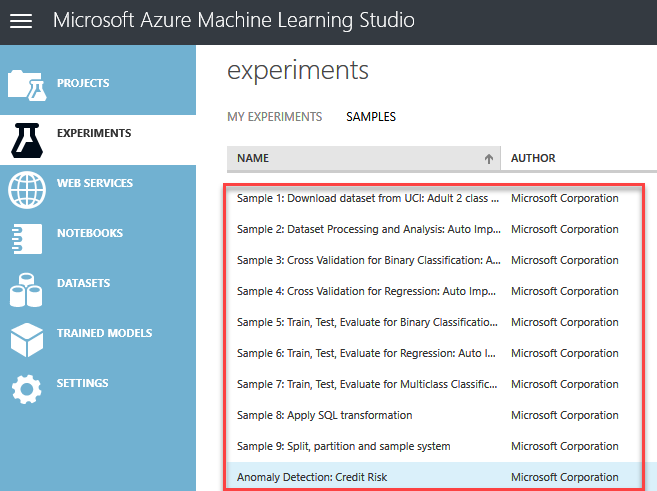Open TRAINED MODELS section
The image size is (657, 491).
coord(104,333)
